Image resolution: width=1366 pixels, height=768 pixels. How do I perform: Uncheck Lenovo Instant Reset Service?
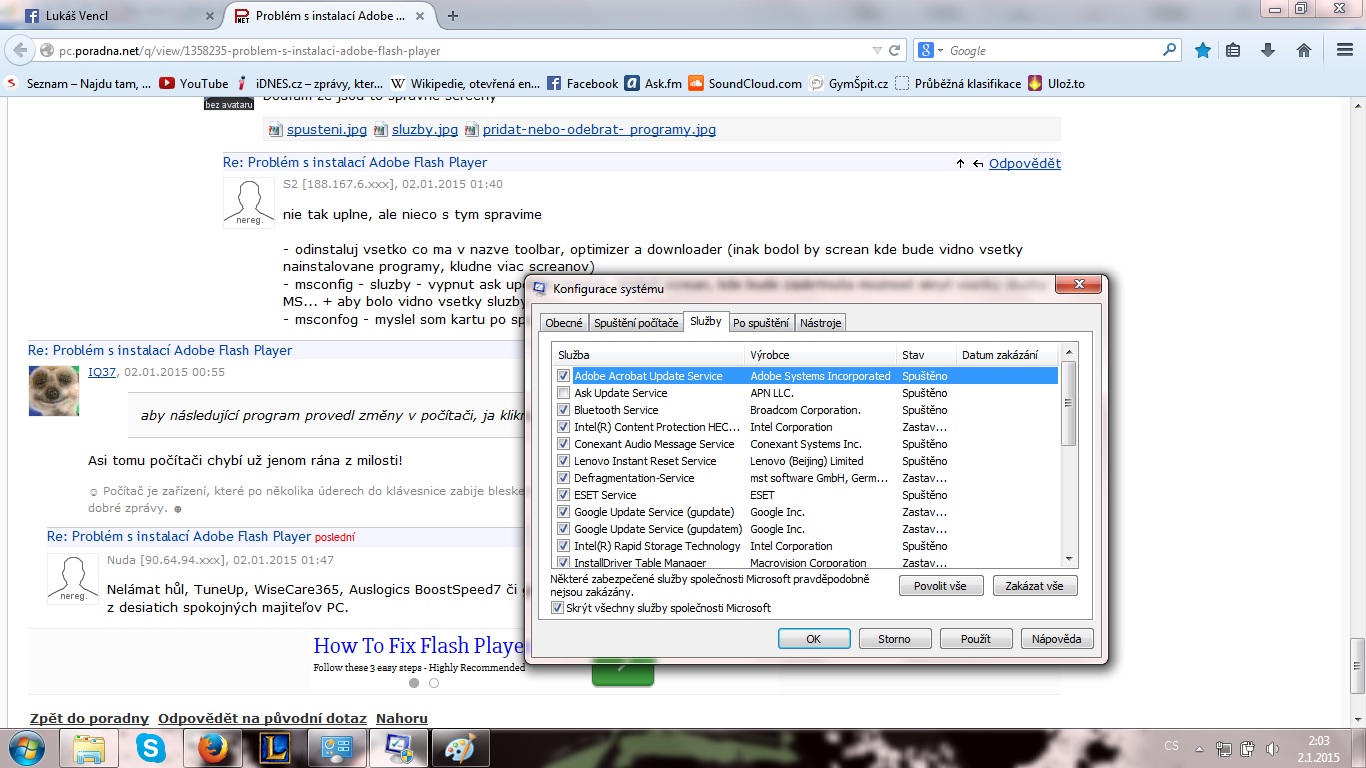click(564, 461)
